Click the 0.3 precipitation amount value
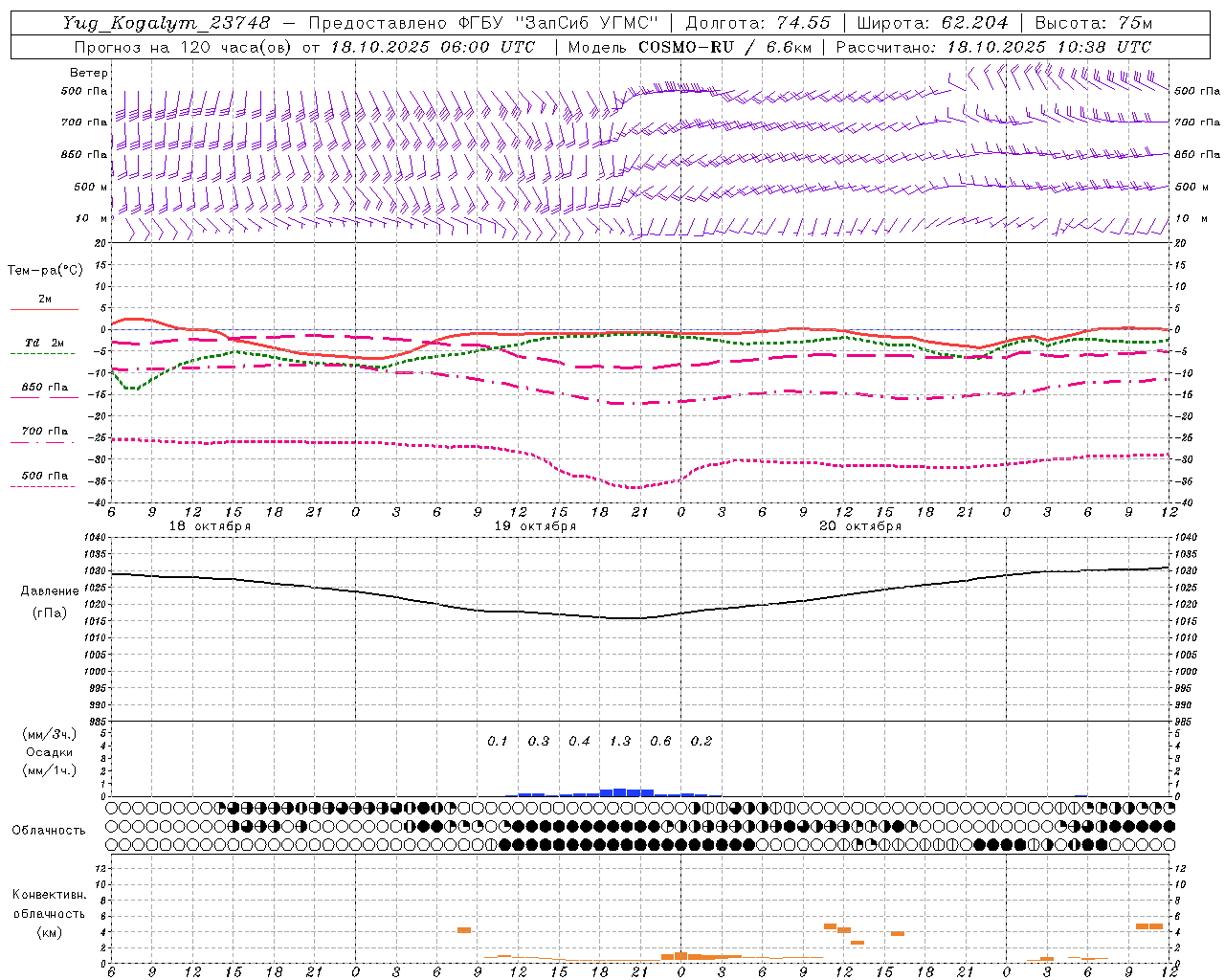Viewport: 1225px width, 980px height. point(539,742)
